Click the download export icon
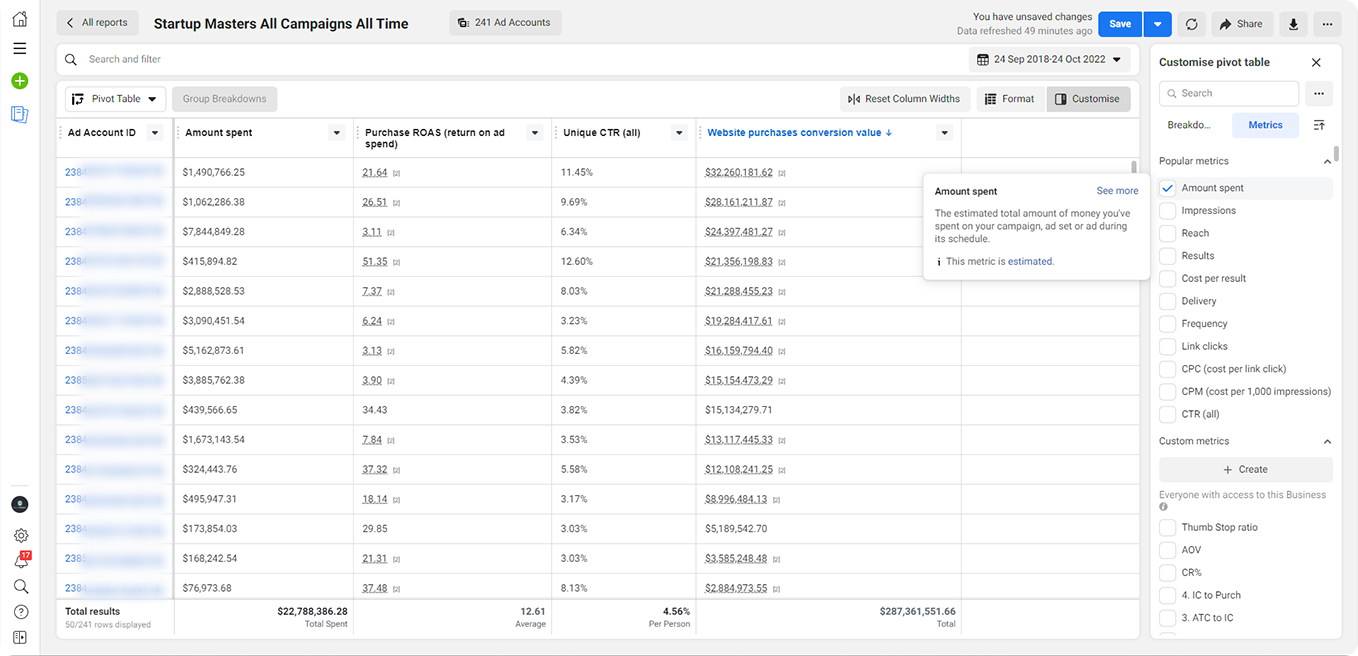The height and width of the screenshot is (656, 1358). [x=1294, y=24]
